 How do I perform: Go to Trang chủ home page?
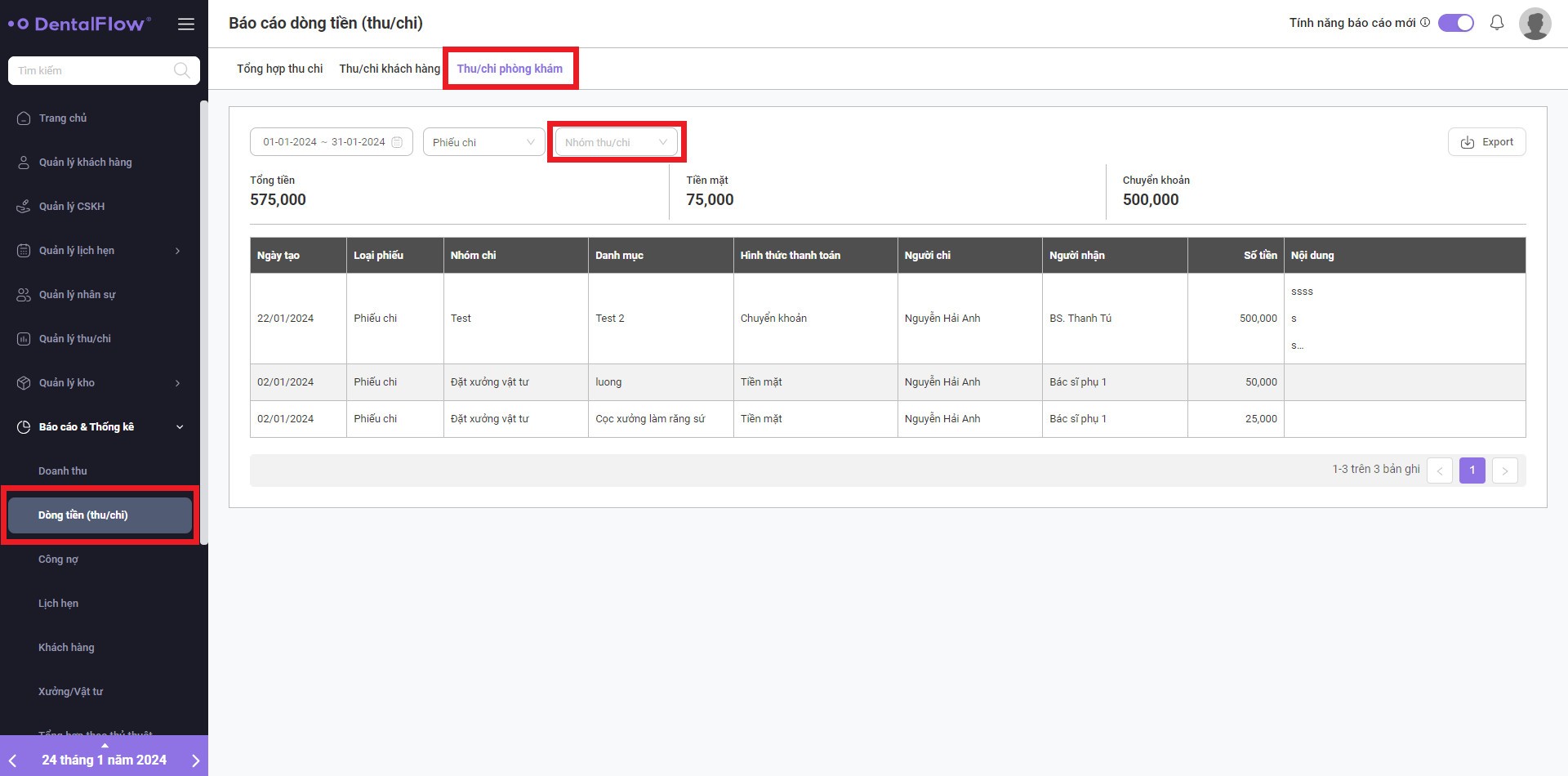[x=63, y=118]
